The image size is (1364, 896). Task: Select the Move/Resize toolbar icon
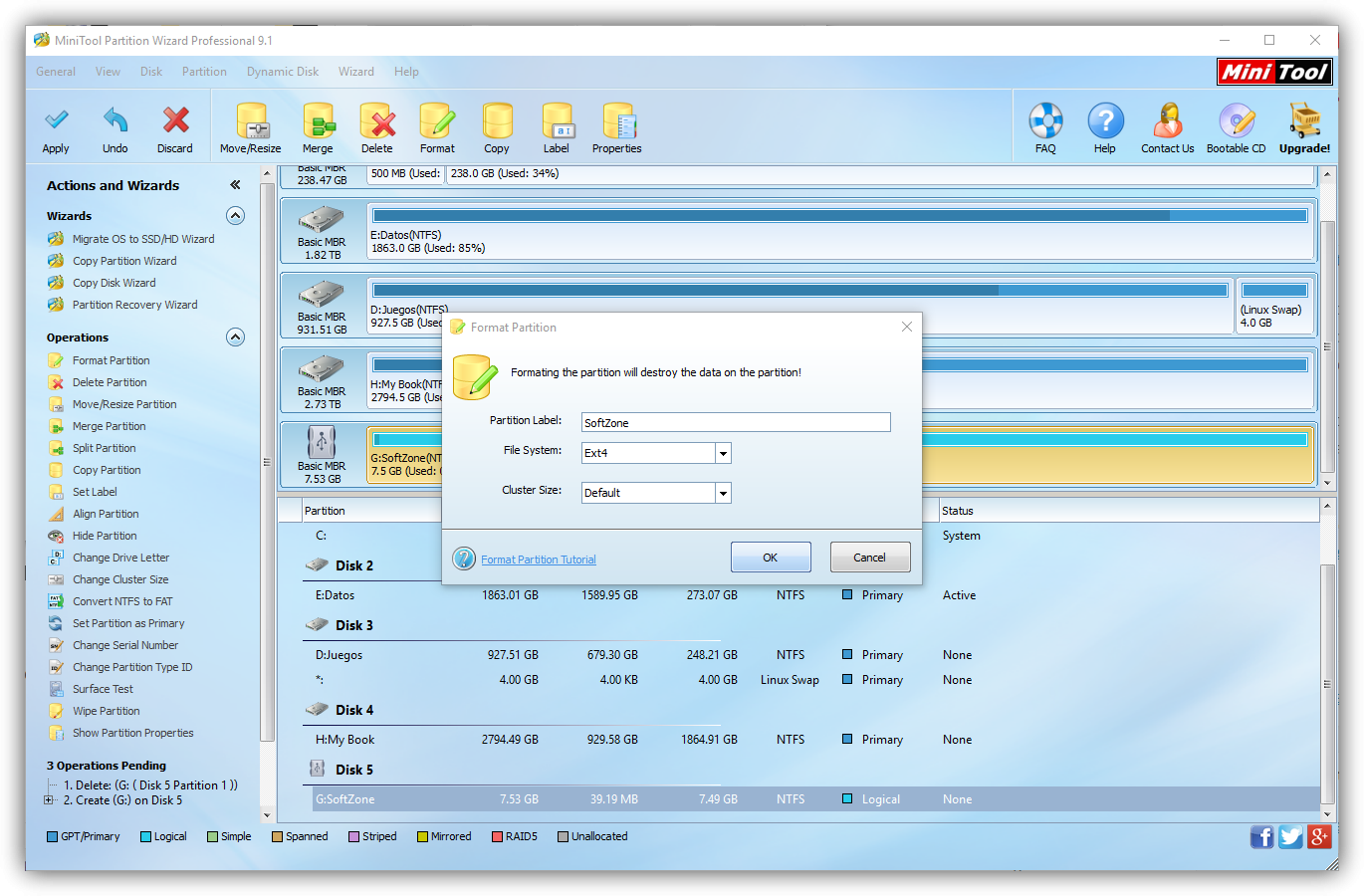[251, 121]
